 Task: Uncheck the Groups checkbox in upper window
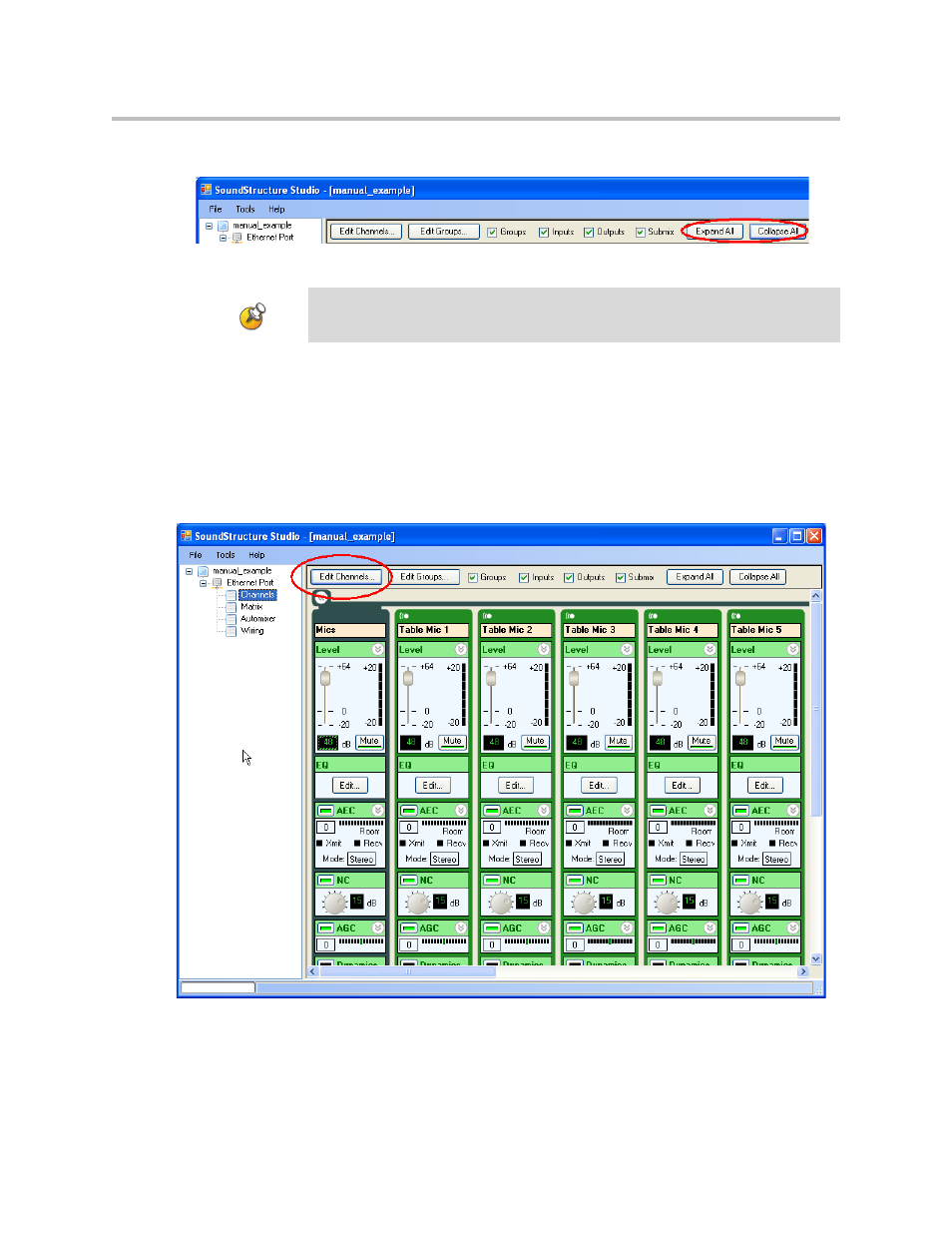coord(492,233)
